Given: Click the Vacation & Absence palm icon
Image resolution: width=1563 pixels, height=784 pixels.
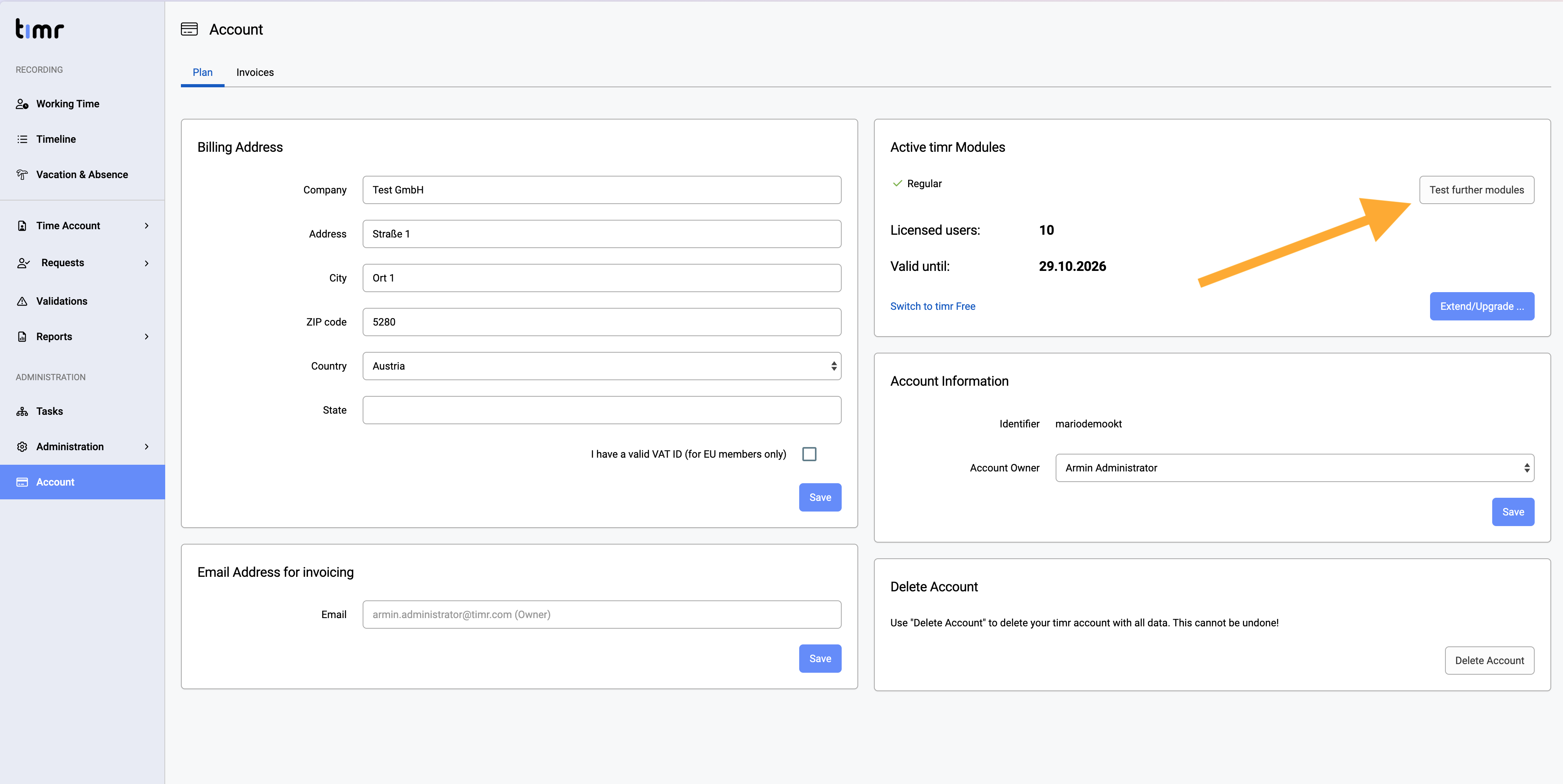Looking at the screenshot, I should point(22,175).
